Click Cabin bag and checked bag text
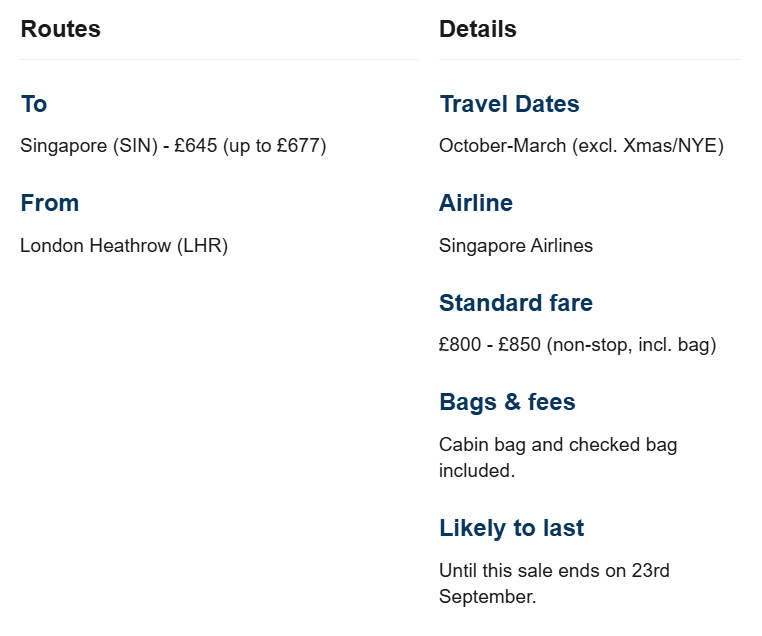 click(558, 445)
